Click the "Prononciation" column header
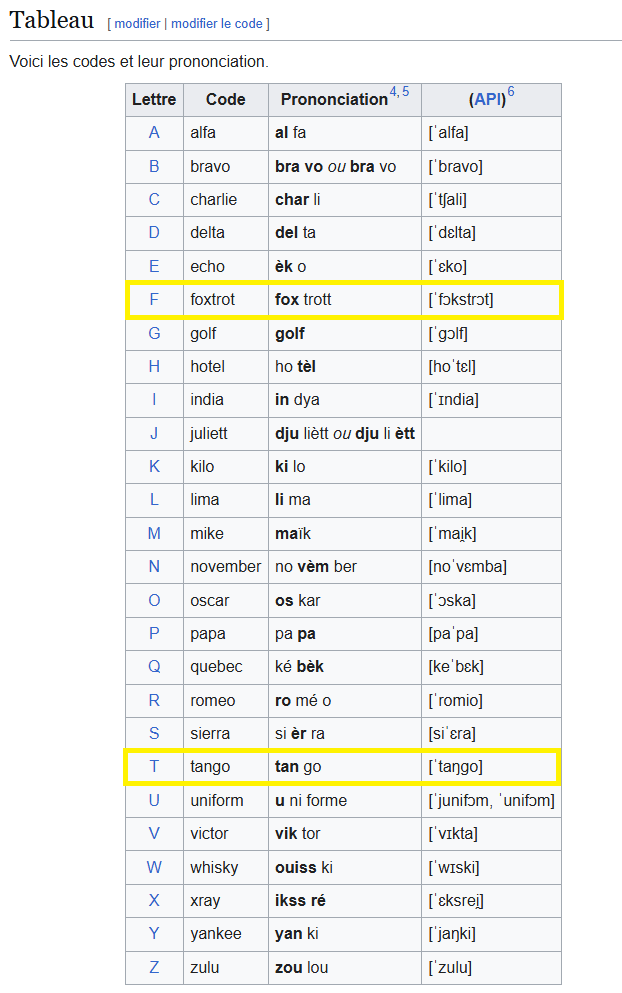 334,100
